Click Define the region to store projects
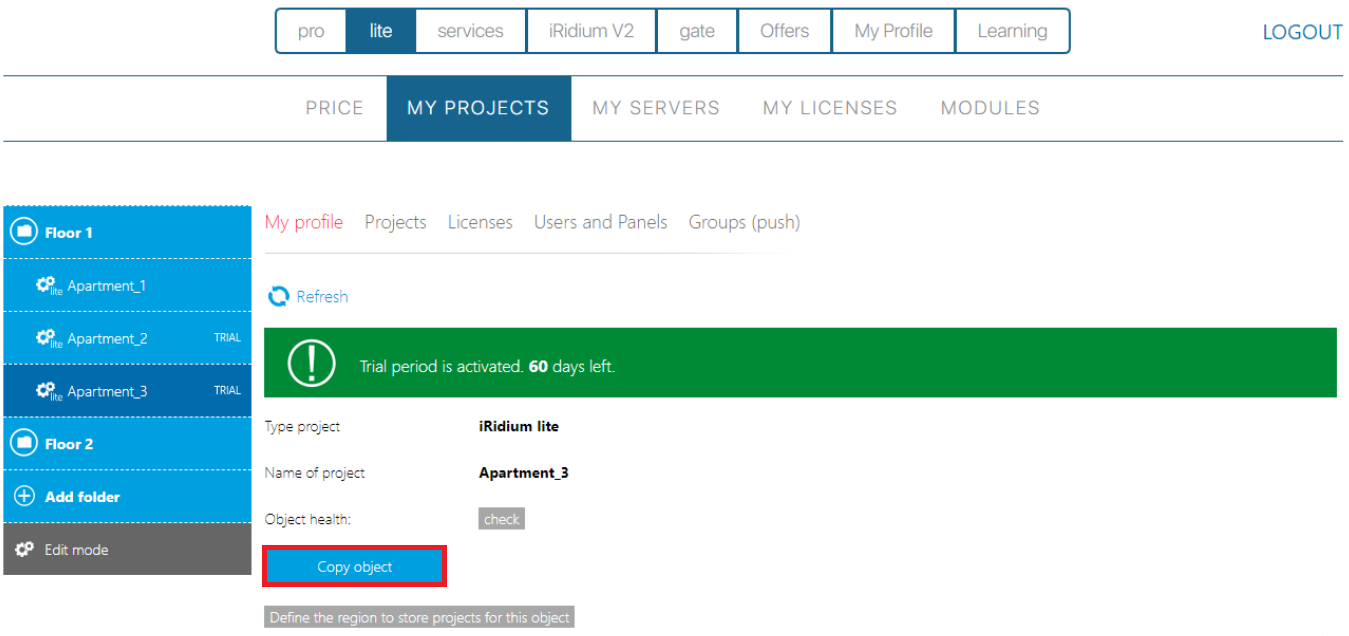Screen dimensions: 1349x636 (419, 618)
